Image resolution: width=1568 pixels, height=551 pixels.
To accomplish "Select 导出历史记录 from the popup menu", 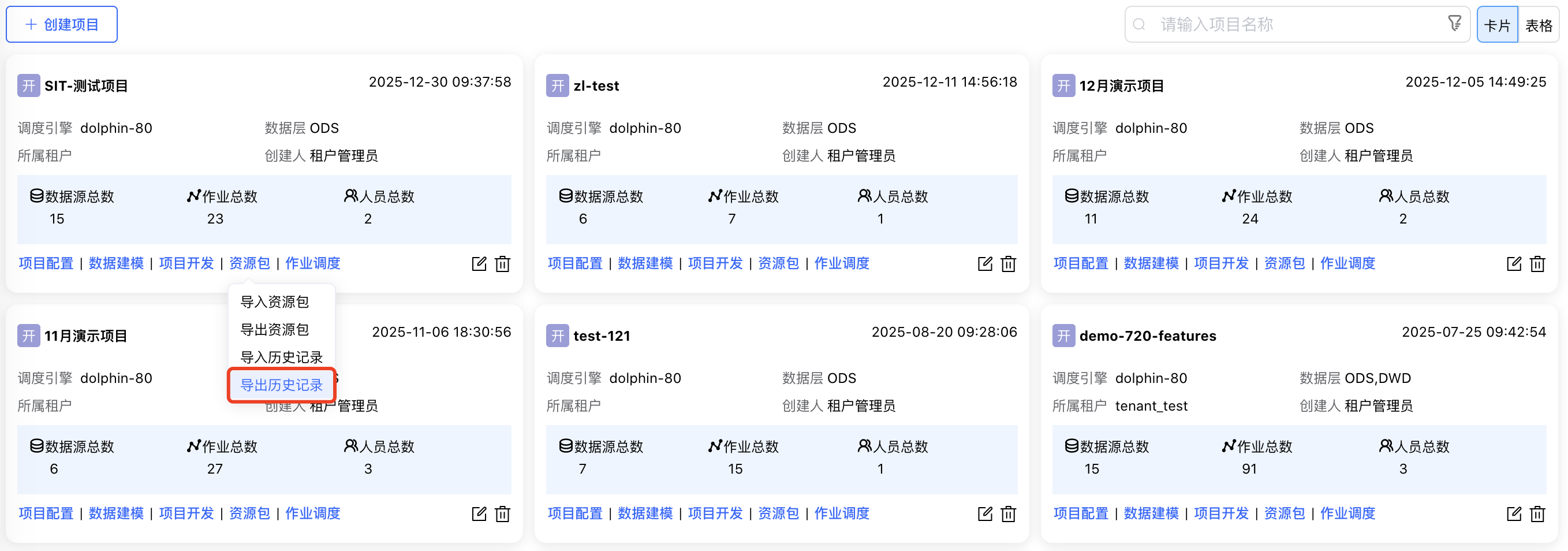I will [281, 385].
